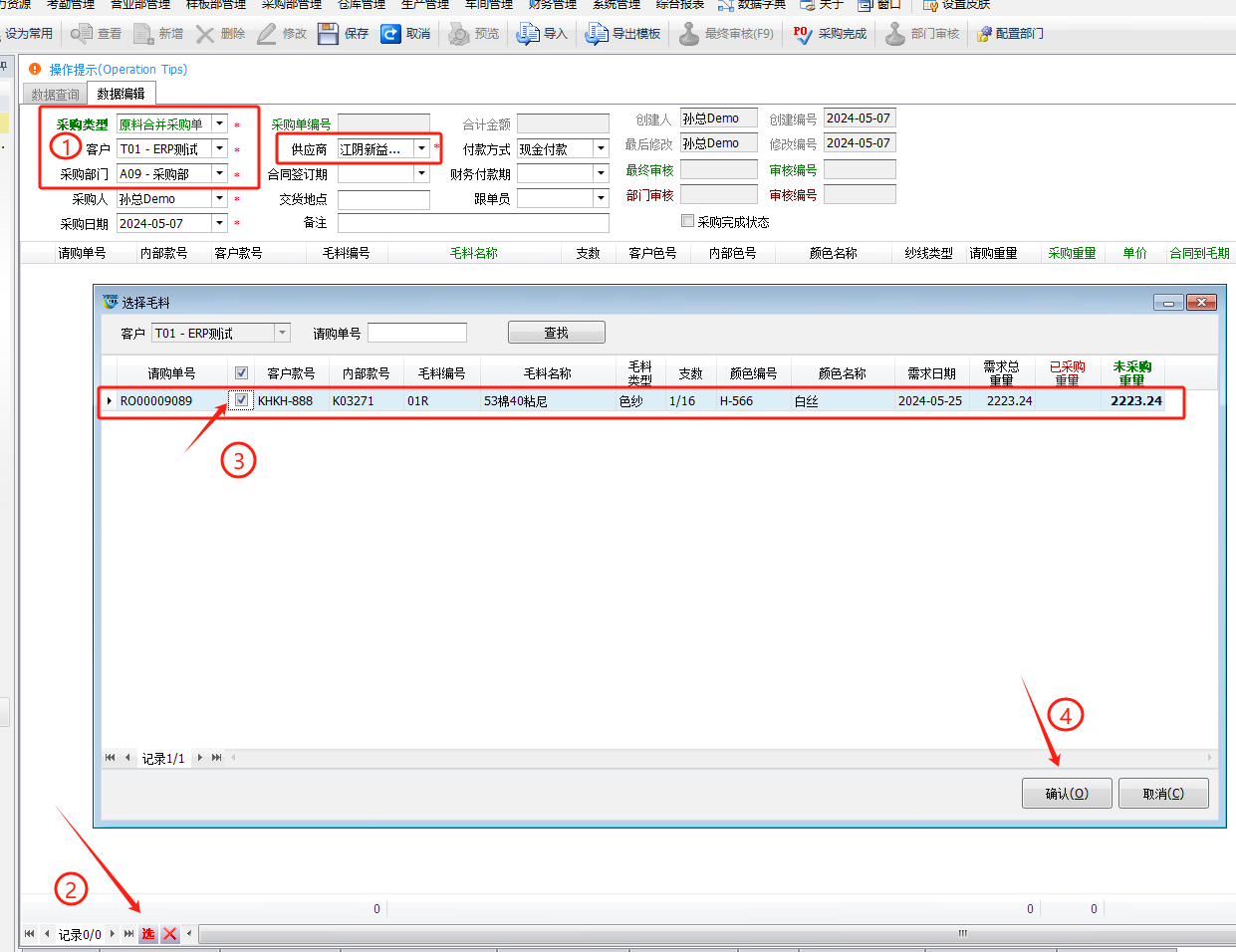The height and width of the screenshot is (952, 1236).
Task: Click the 备注 remarks input field
Action: click(473, 223)
